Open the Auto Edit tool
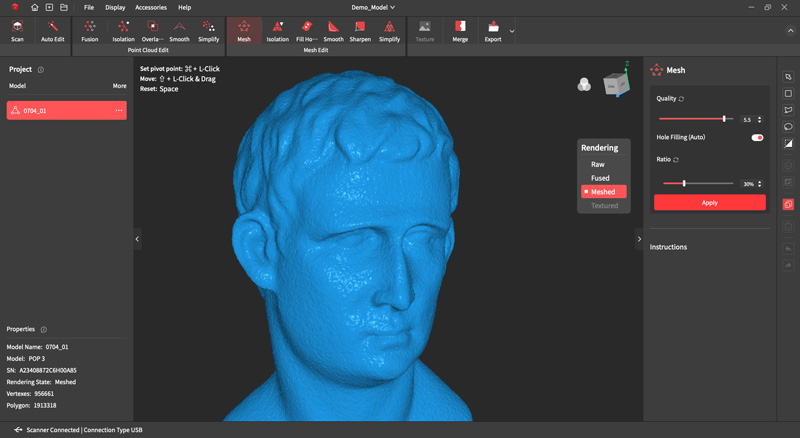This screenshot has width=800, height=438. 53,31
